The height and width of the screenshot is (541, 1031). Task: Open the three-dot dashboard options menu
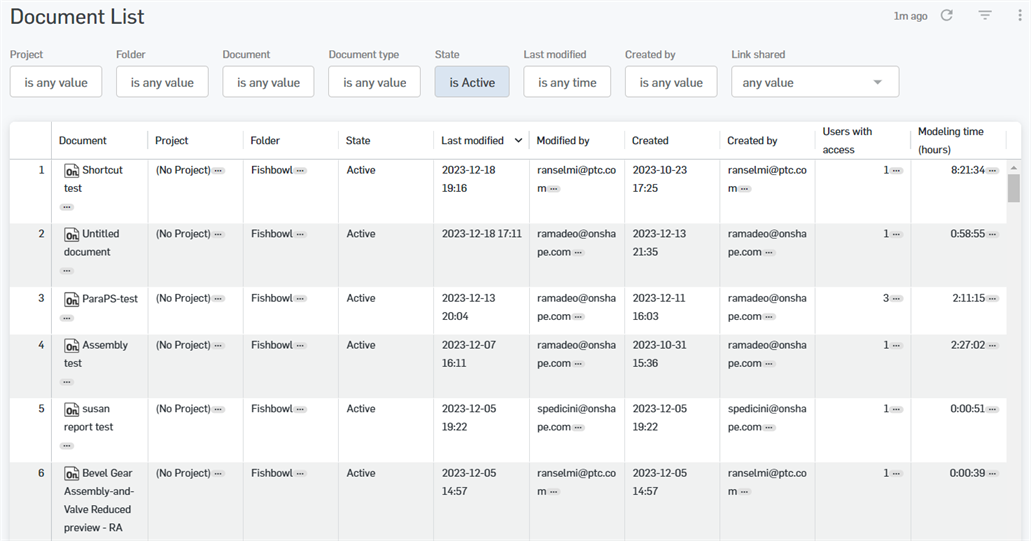(x=1018, y=16)
